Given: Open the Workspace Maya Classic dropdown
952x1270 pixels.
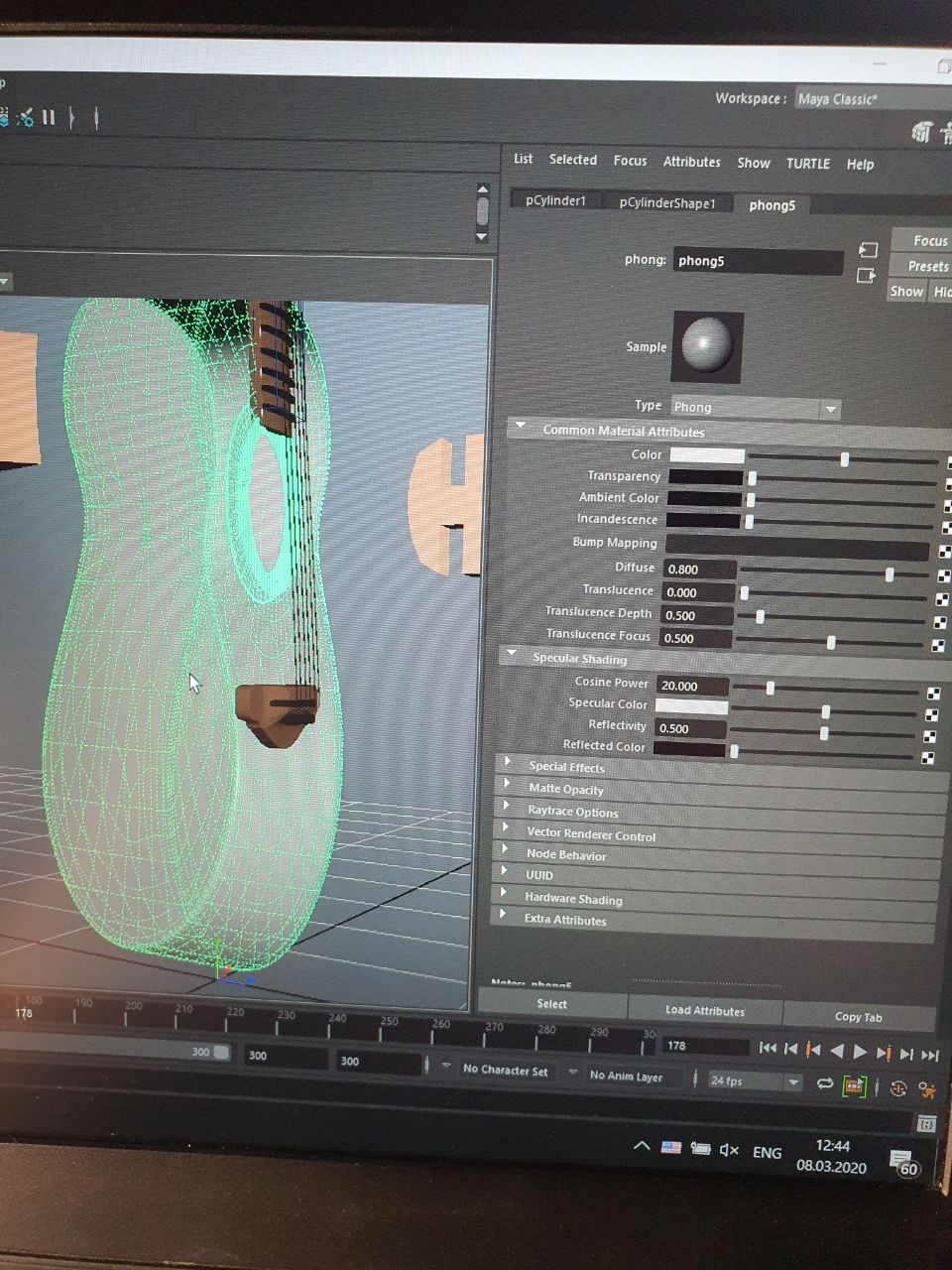Looking at the screenshot, I should [873, 99].
